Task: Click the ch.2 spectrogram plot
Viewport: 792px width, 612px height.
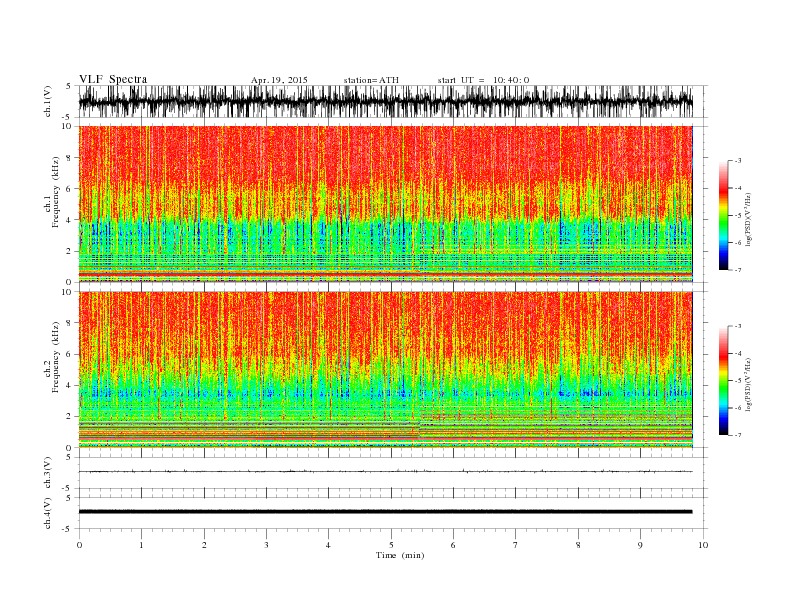Action: [386, 370]
